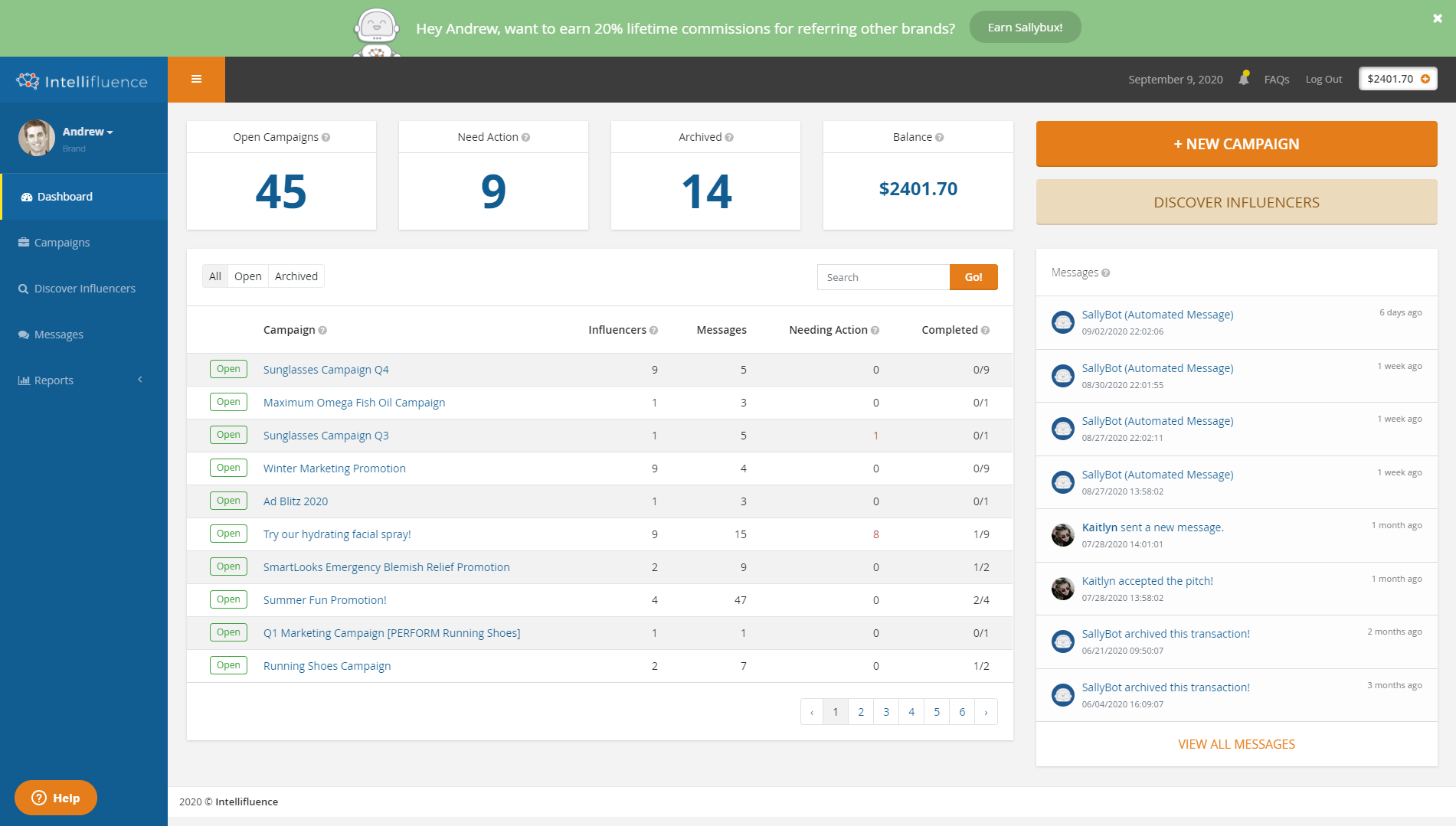
Task: Click help icon next to Open Campaigns
Action: (326, 138)
